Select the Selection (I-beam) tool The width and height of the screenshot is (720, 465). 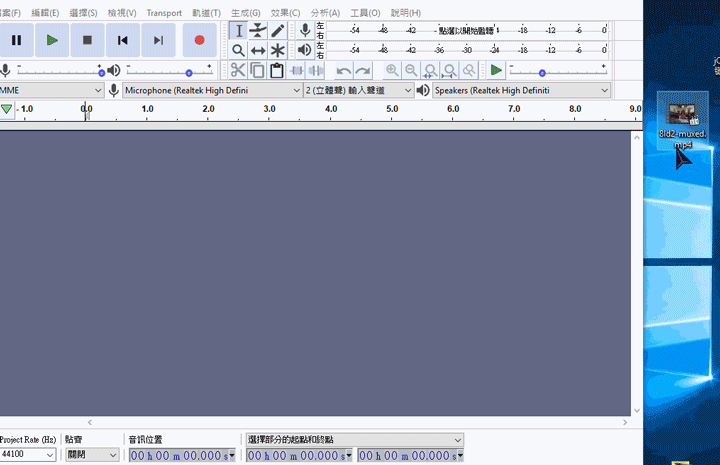(x=238, y=31)
